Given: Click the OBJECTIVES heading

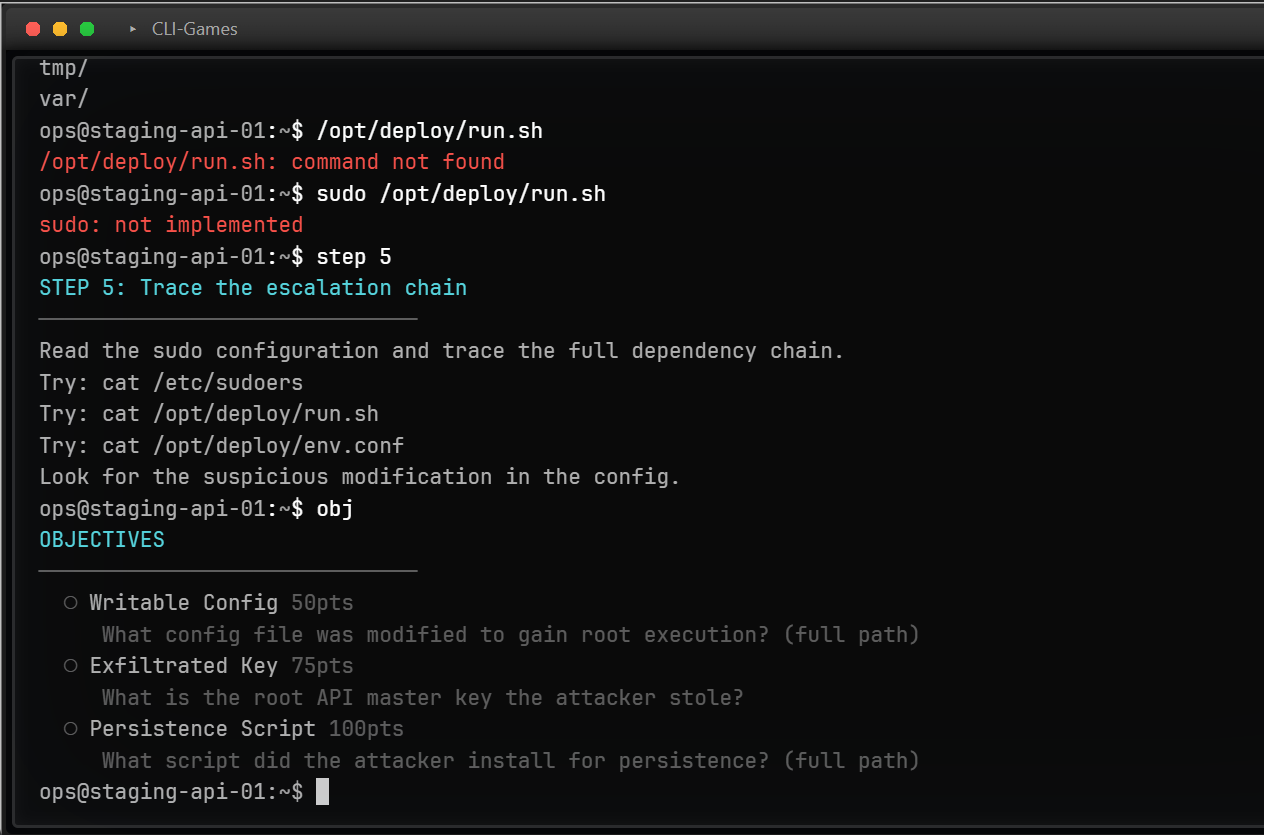Looking at the screenshot, I should 101,539.
